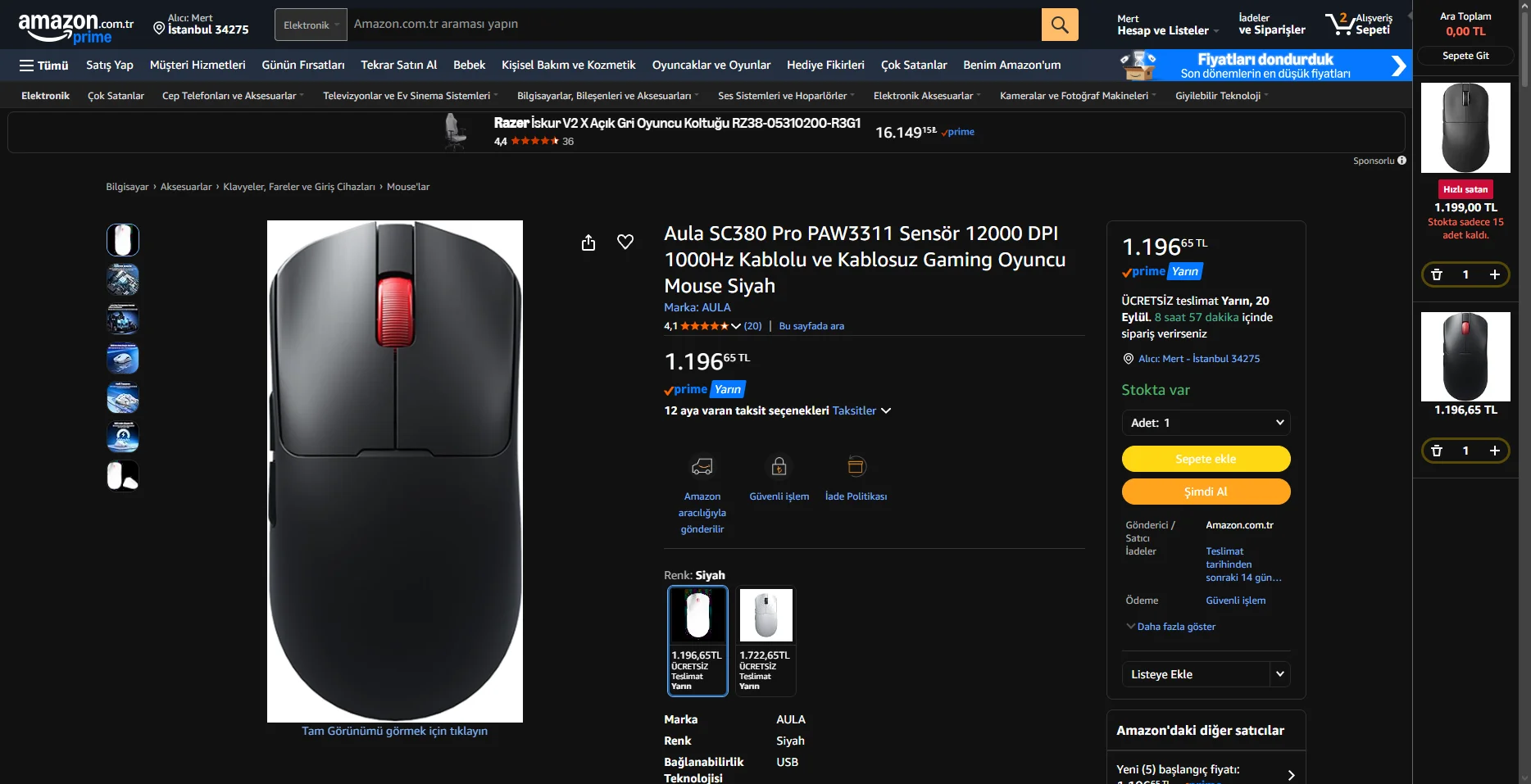Open Satış Yap menu item
The width and height of the screenshot is (1531, 784).
click(x=110, y=65)
